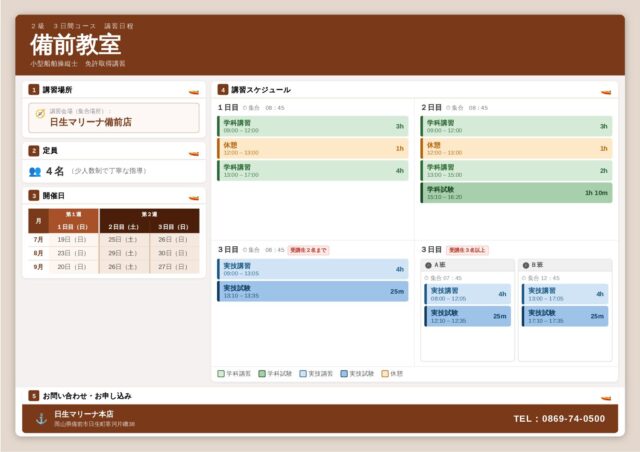
Task: Select 1日目 学科講習 09:00–12:00 block
Action: click(x=313, y=126)
